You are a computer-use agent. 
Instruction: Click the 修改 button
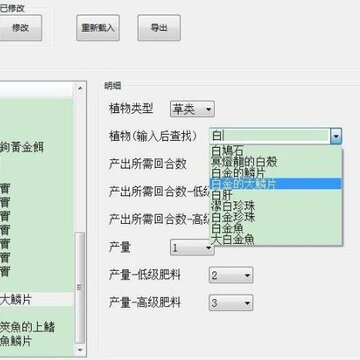tap(21, 28)
